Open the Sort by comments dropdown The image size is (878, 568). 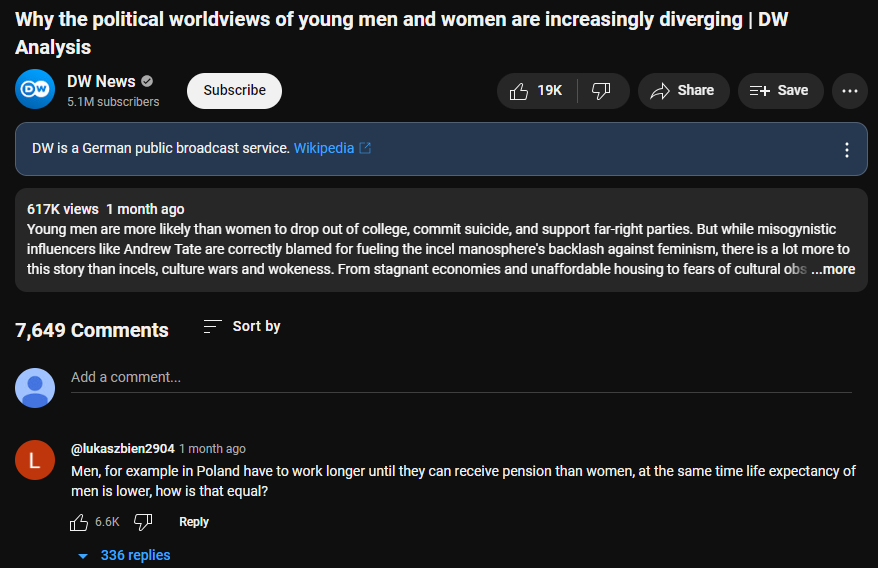[242, 326]
